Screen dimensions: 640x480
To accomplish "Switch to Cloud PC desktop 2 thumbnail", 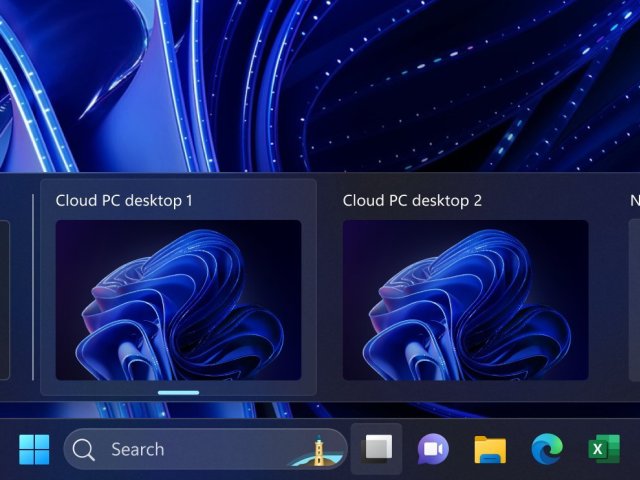I will [466, 300].
